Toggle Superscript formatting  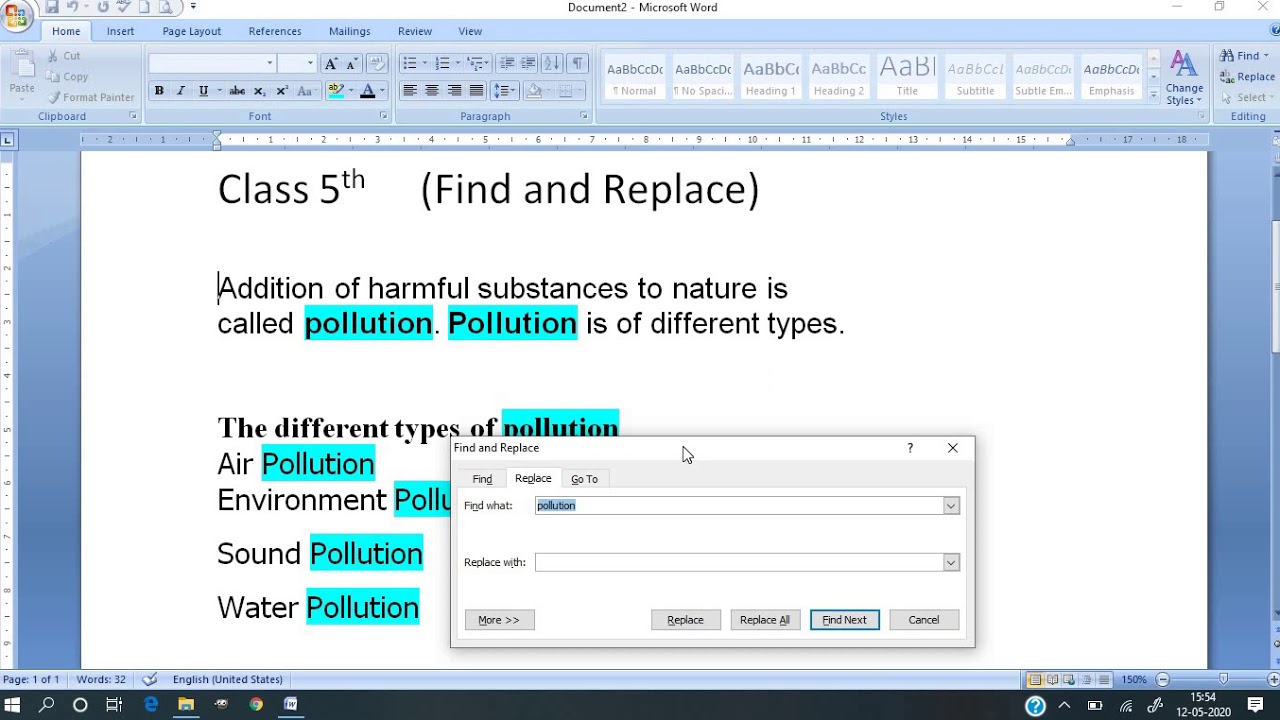[281, 91]
